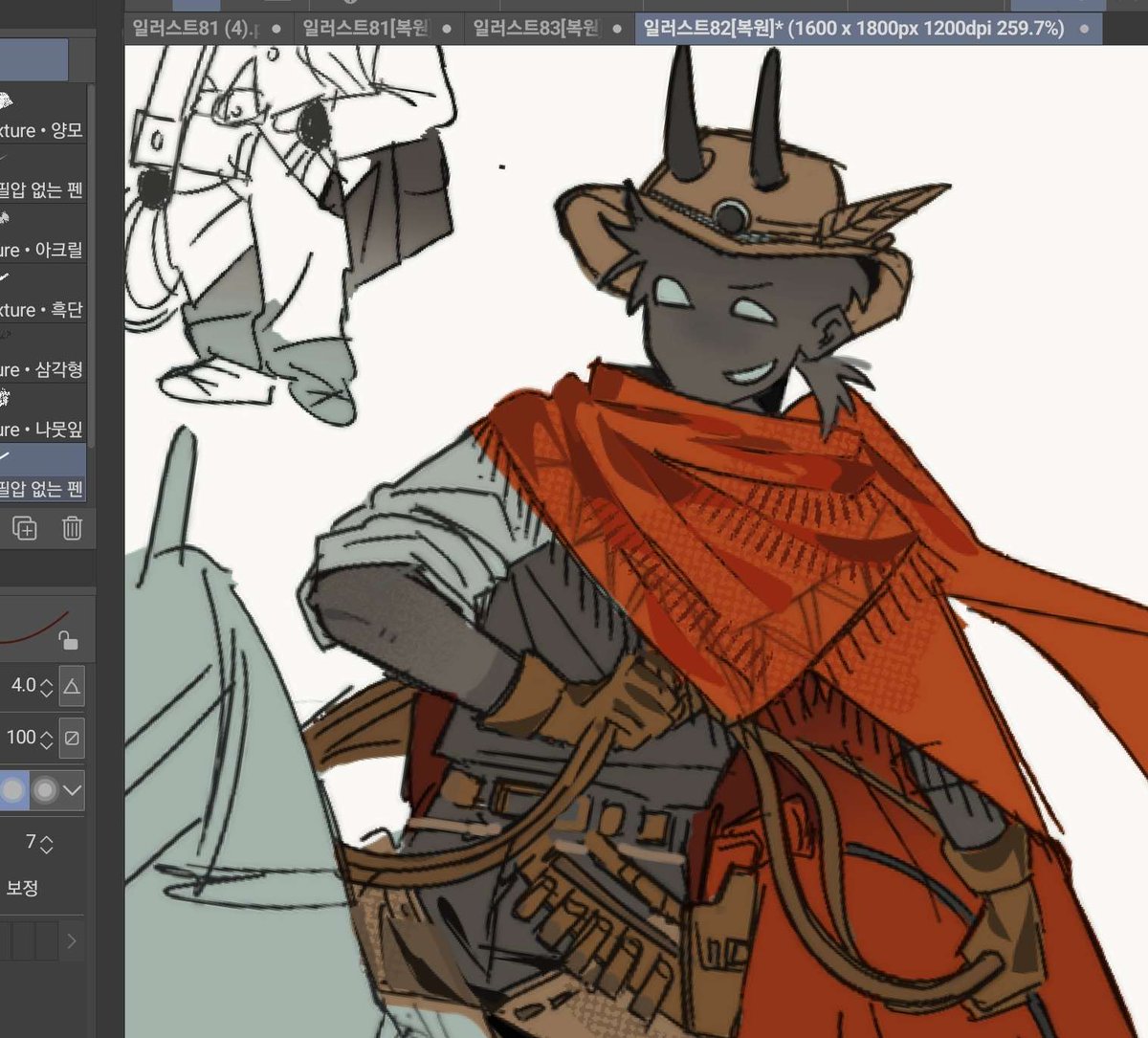The image size is (1148, 1038).
Task: Click the stabilization 7 stepper arrows
Action: click(x=46, y=843)
